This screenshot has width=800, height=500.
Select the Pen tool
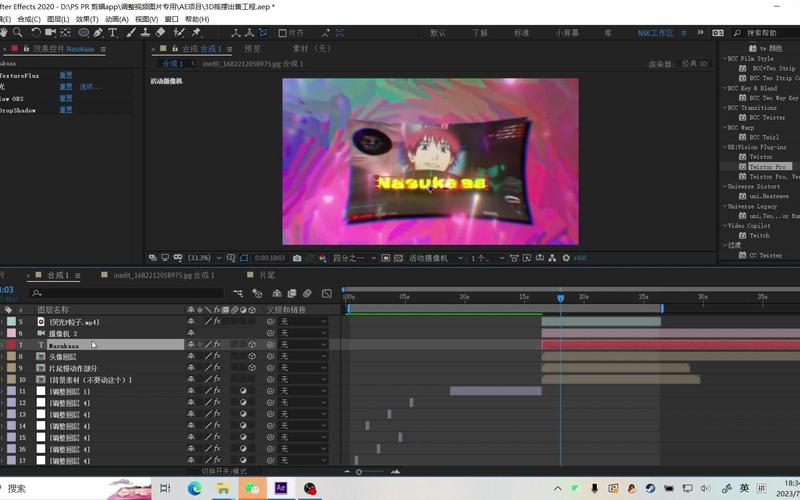tap(97, 33)
